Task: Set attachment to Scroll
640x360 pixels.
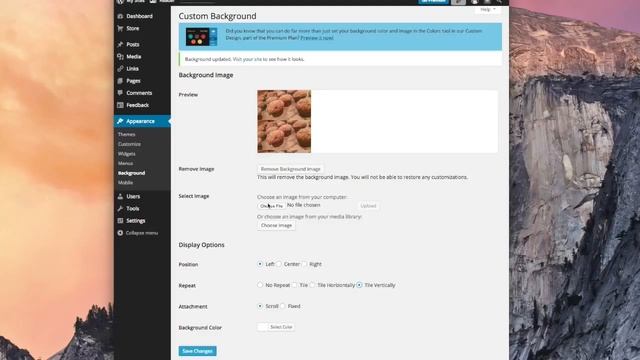Action: (260, 306)
